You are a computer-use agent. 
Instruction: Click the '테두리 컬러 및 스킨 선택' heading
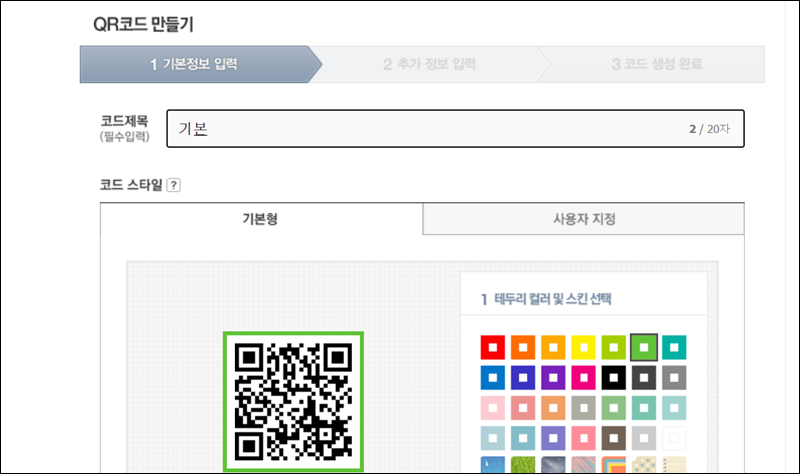click(553, 299)
